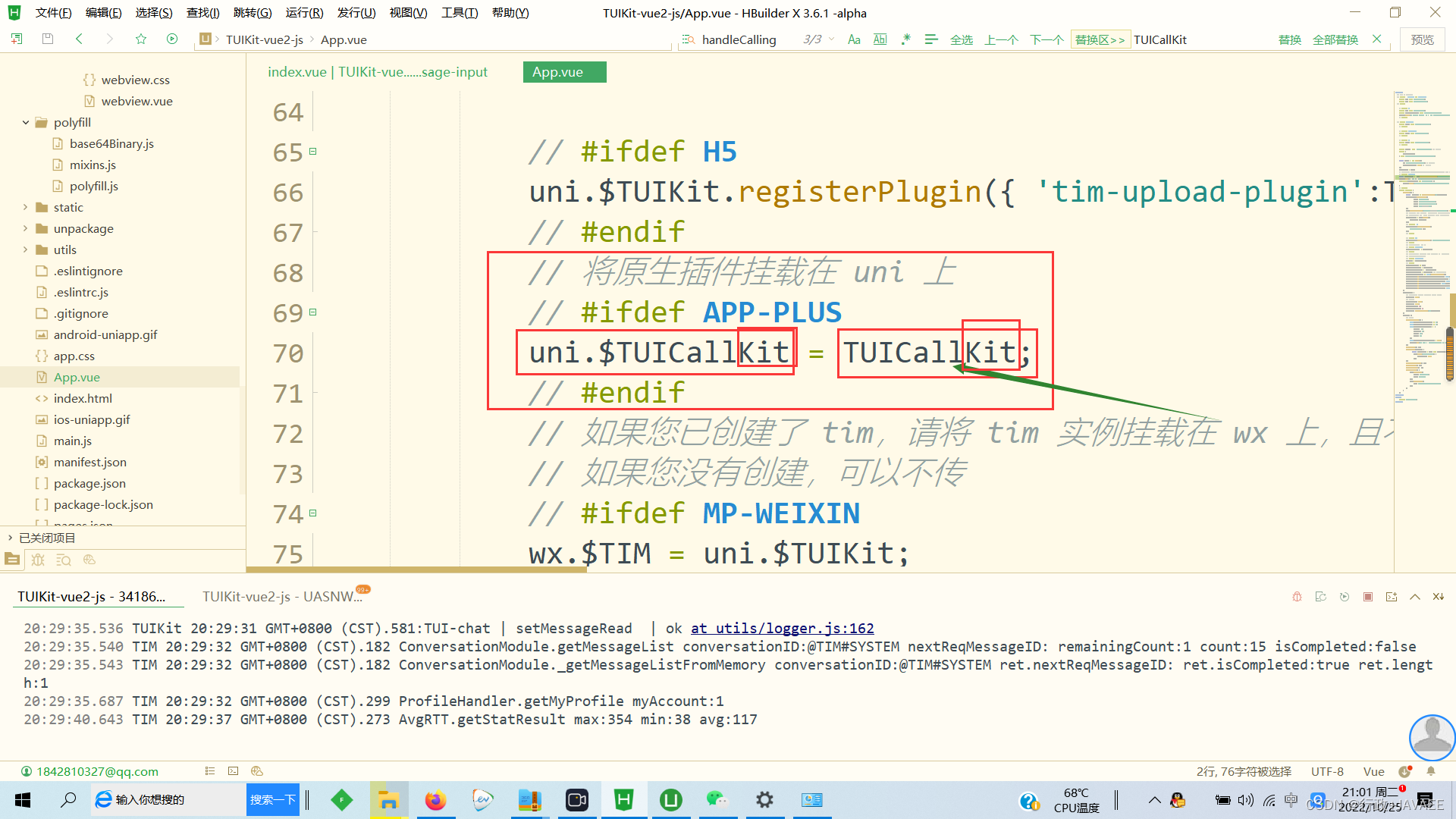Image resolution: width=1456 pixels, height=819 pixels.
Task: Click the new file toolbar icon
Action: 17,39
